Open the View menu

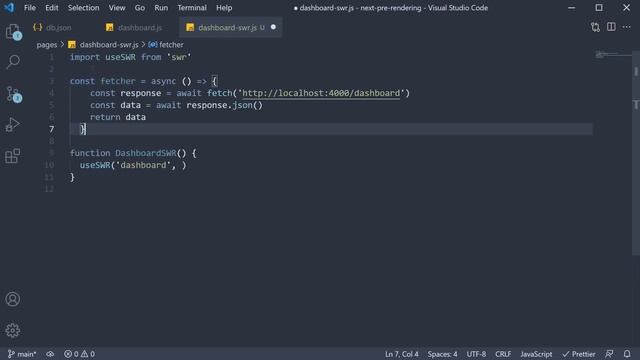[x=117, y=8]
